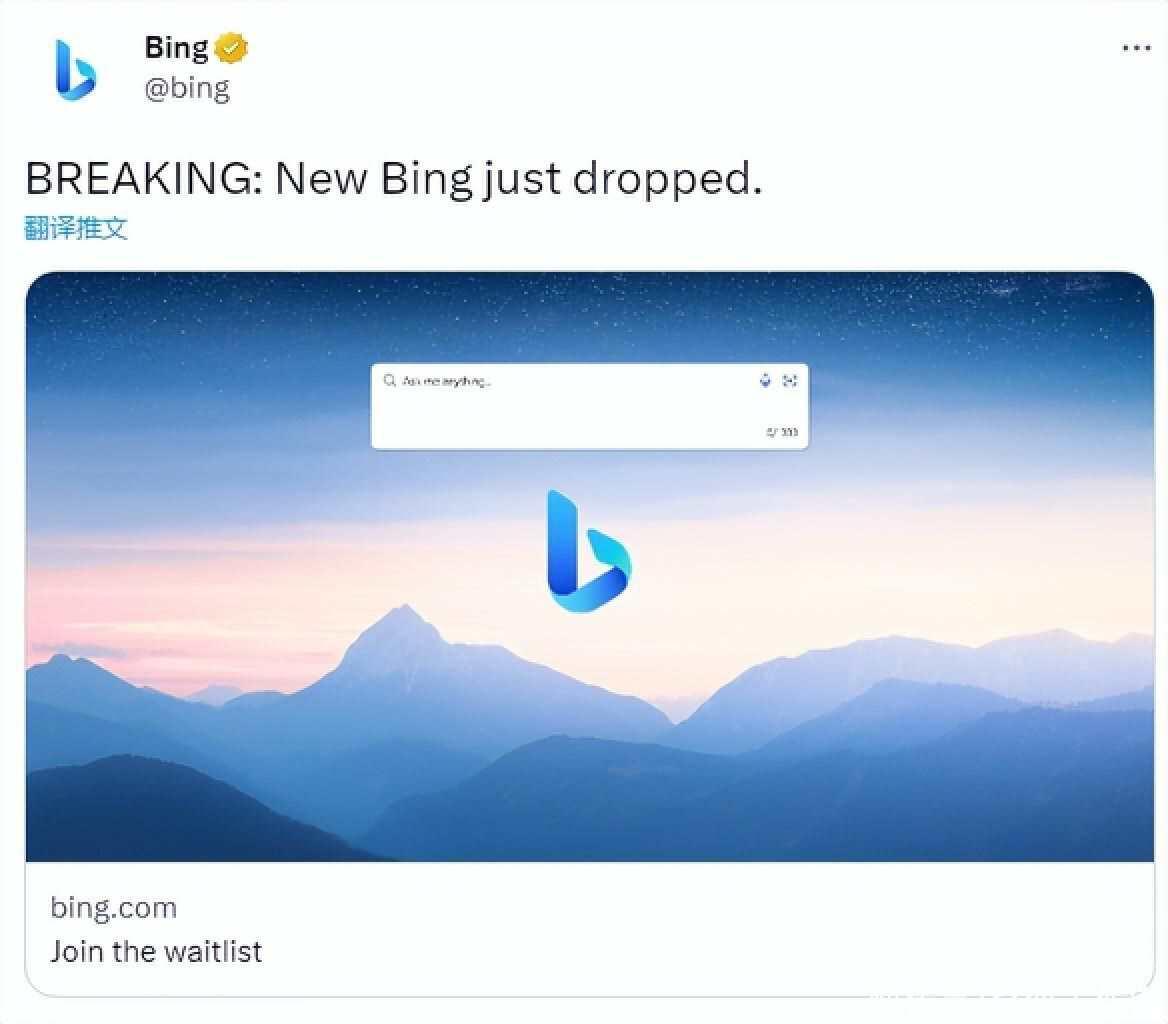
Task: Click the large Bing logo in preview
Action: click(x=588, y=551)
